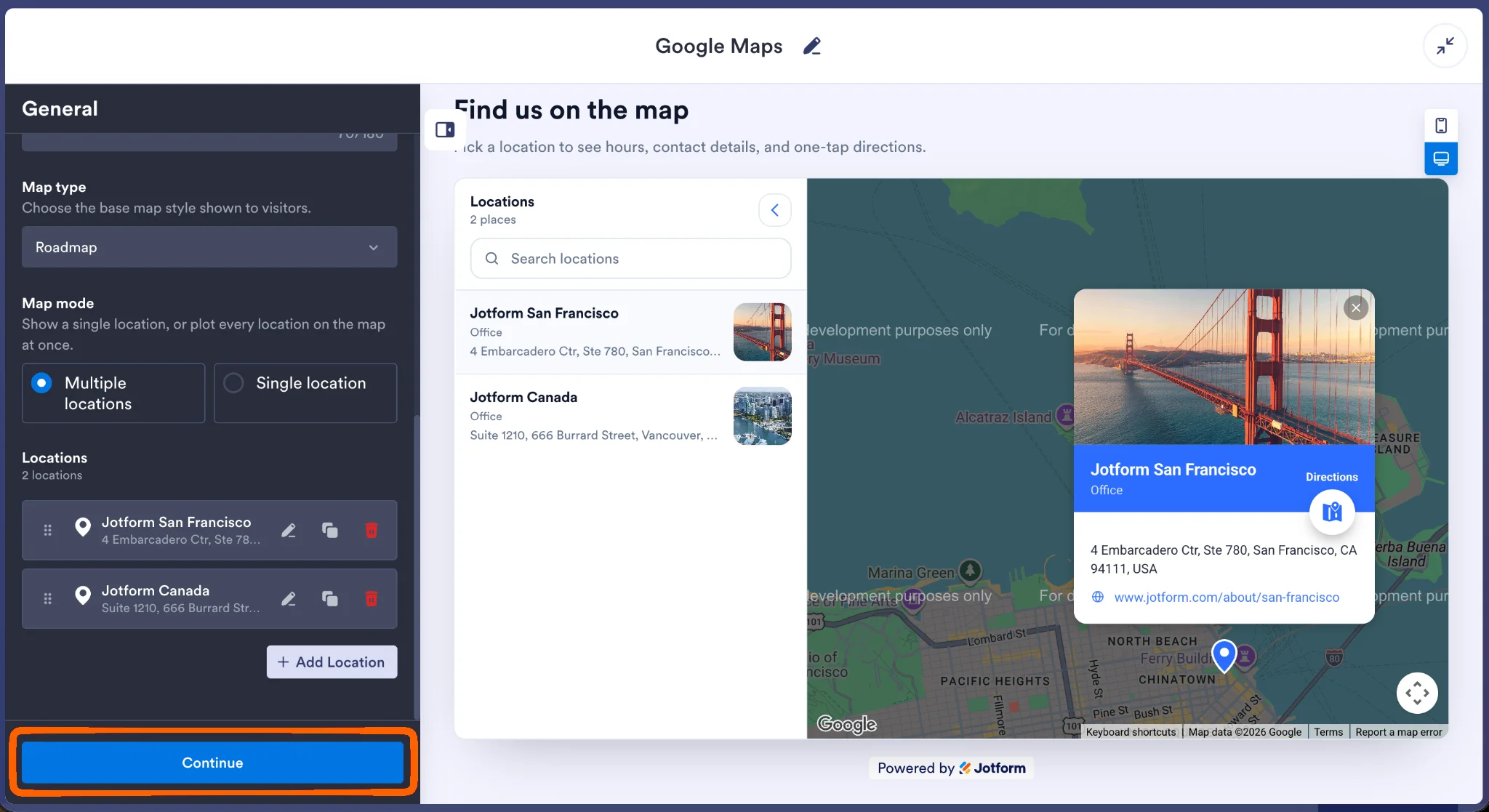Duplicate the Jotform Canada location
The image size is (1489, 812).
330,598
